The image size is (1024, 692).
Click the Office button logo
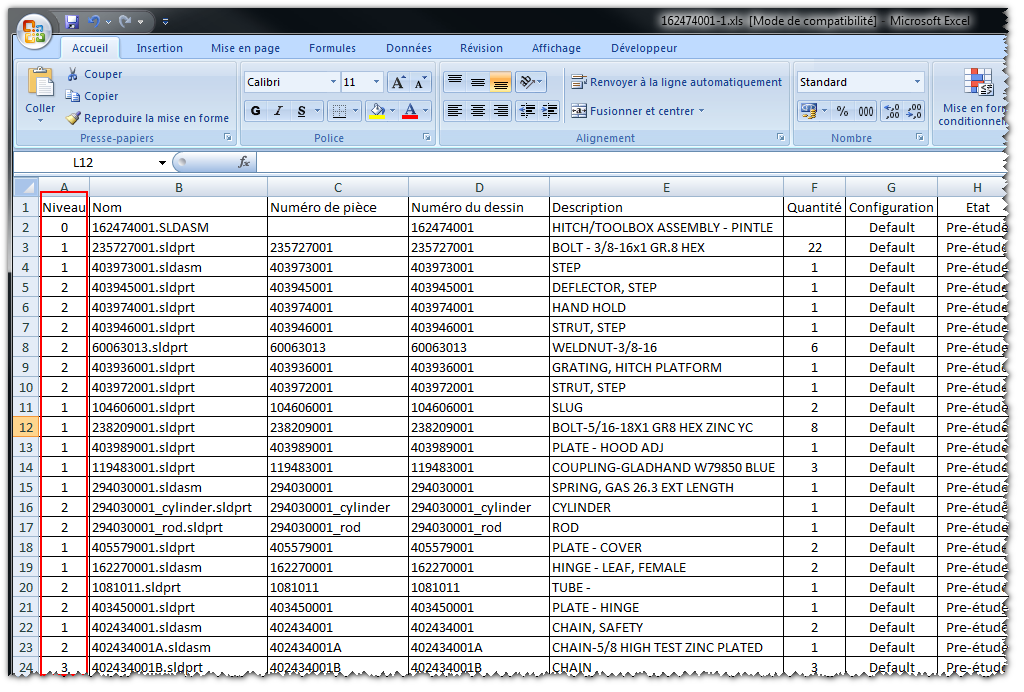click(x=34, y=32)
